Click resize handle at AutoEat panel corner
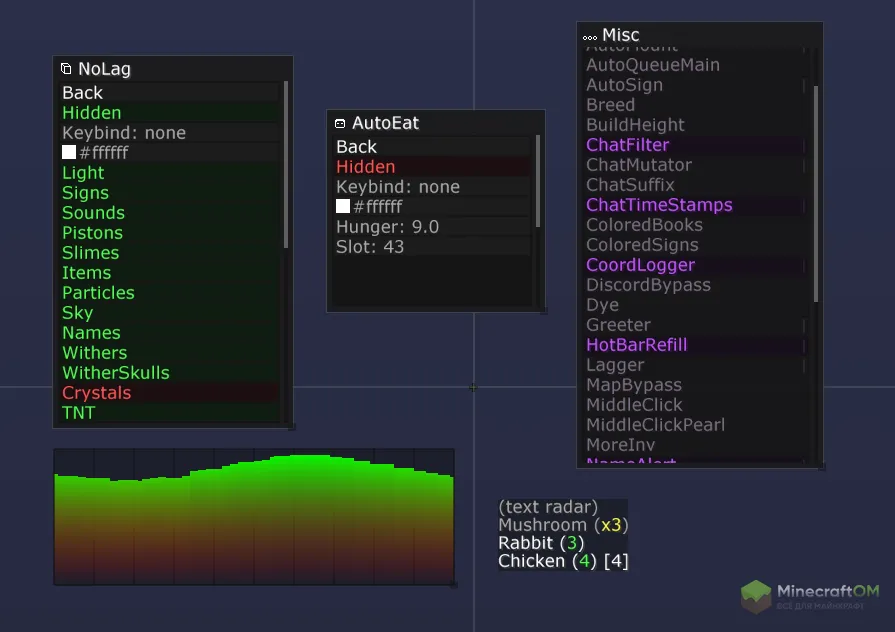Image resolution: width=895 pixels, height=632 pixels. pos(543,310)
